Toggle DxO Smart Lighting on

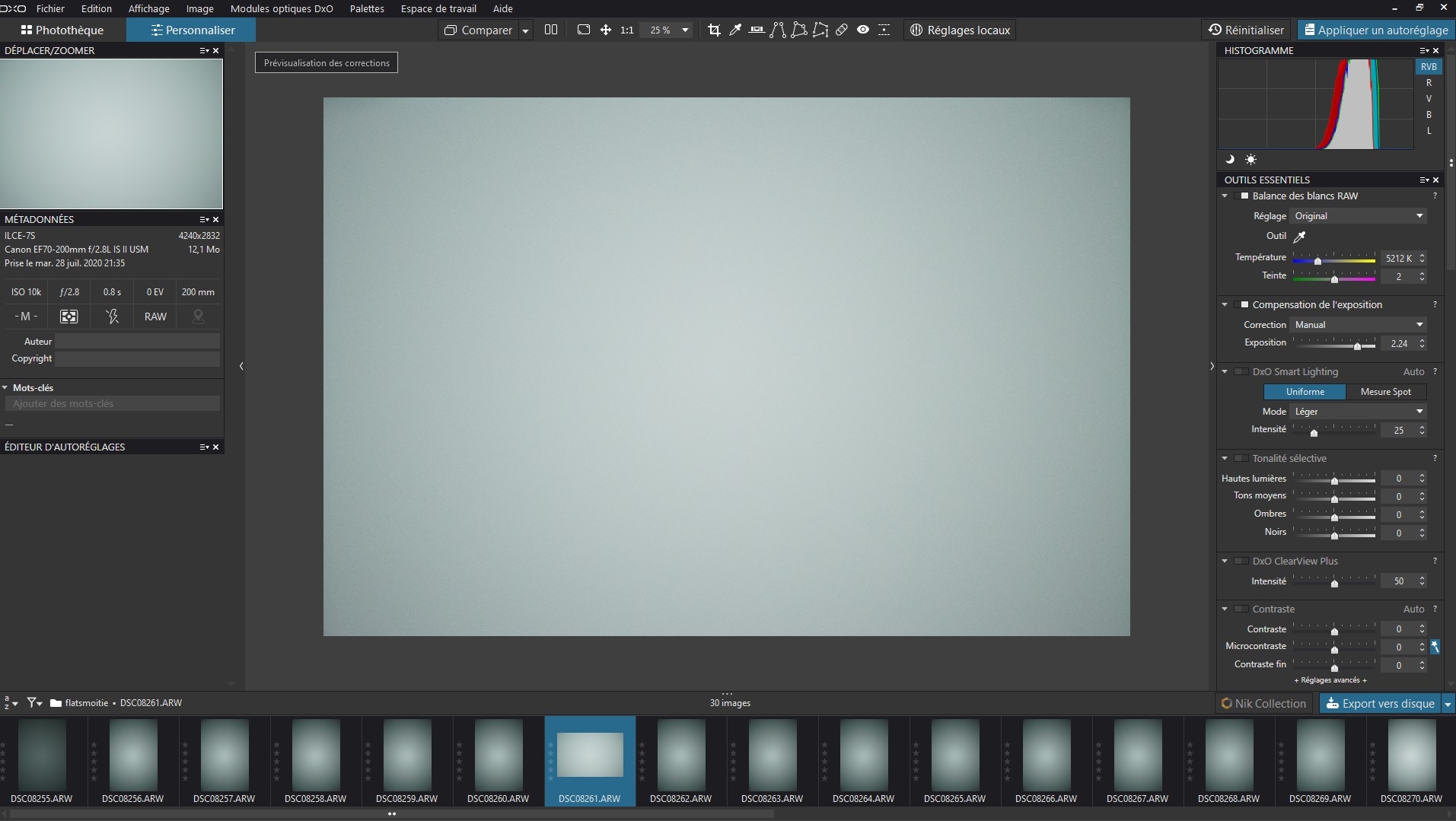1241,372
